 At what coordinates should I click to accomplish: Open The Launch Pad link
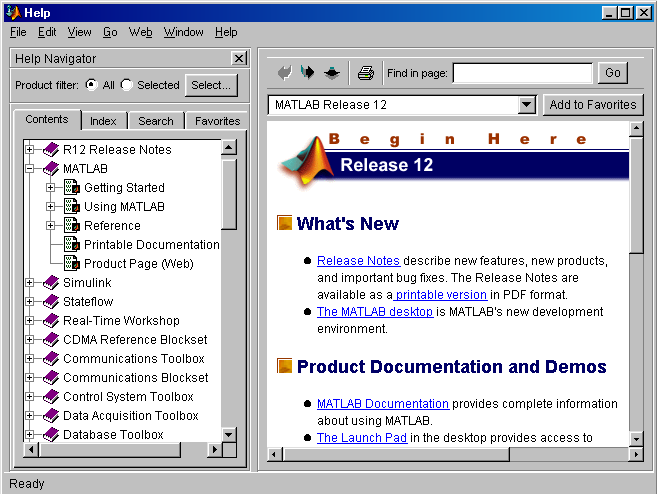(362, 437)
